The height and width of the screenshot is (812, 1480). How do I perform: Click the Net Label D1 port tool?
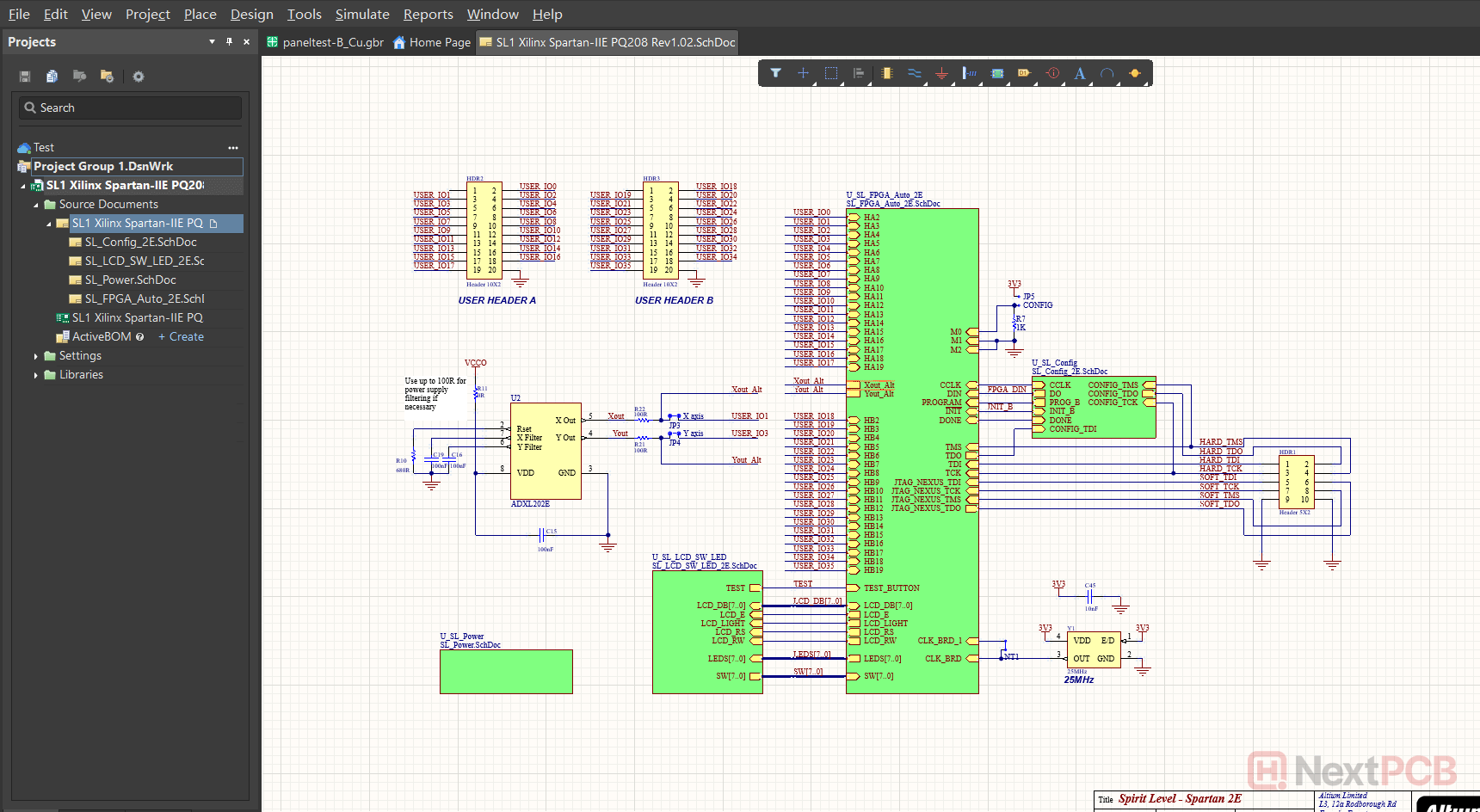pos(1024,73)
